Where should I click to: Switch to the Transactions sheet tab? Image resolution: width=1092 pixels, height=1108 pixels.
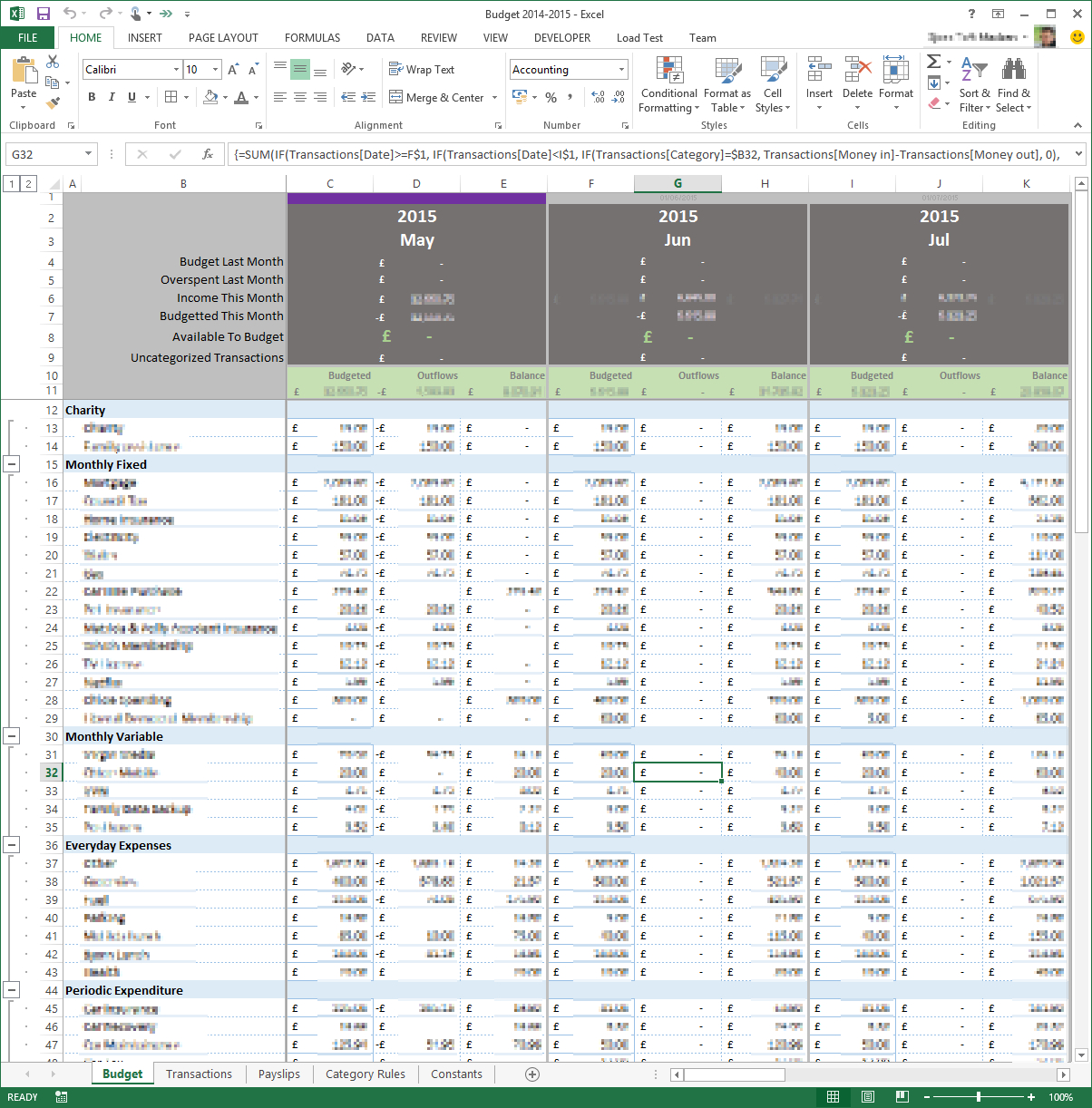pyautogui.click(x=199, y=1074)
